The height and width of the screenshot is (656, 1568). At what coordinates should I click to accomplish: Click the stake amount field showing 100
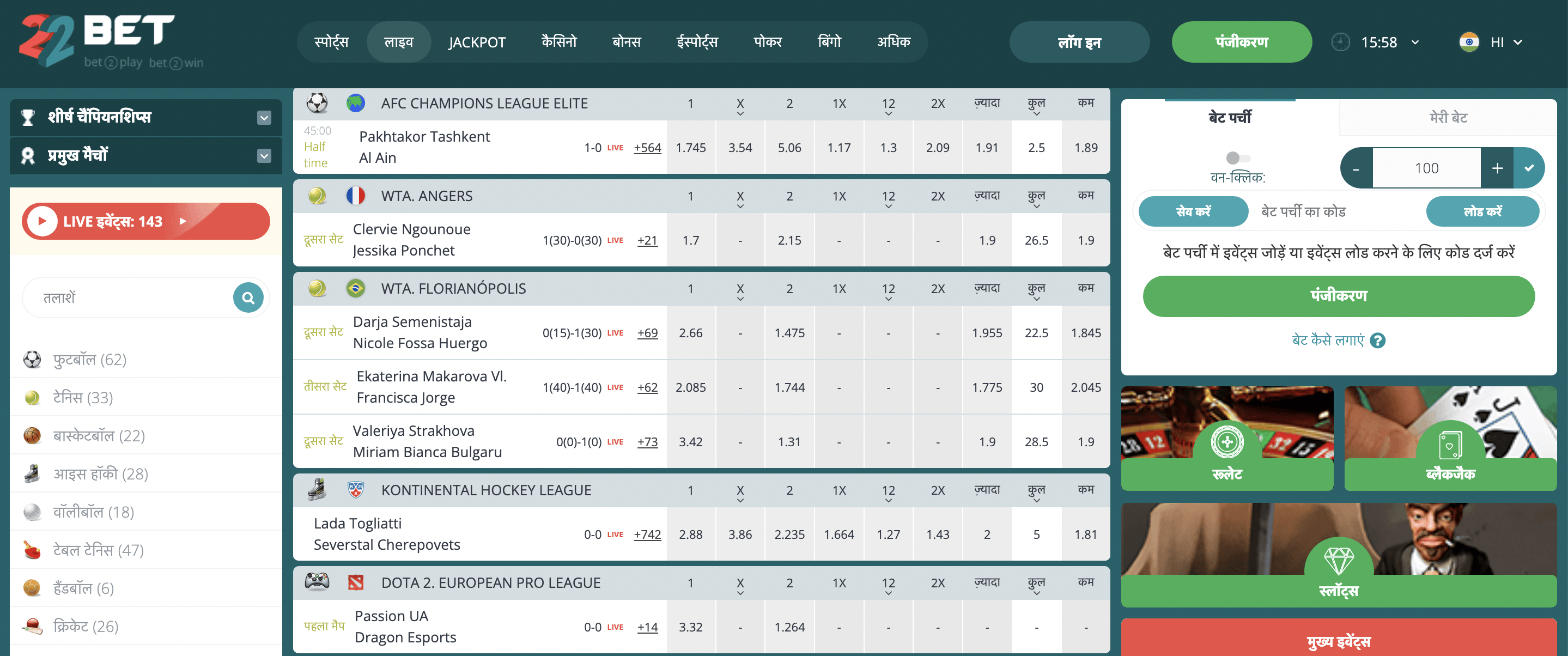pyautogui.click(x=1426, y=168)
